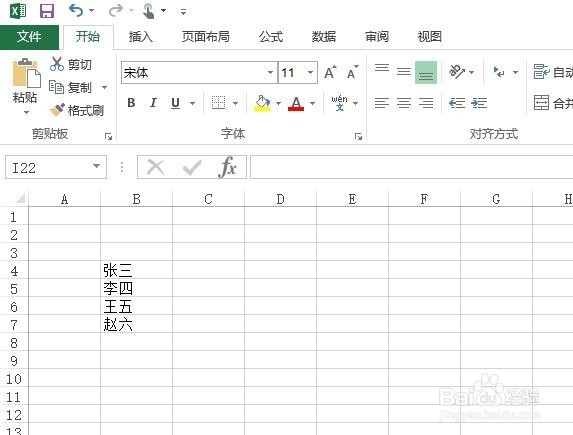Open the 剪贴板 dialog launcher
This screenshot has height=435, width=573.
(108, 136)
